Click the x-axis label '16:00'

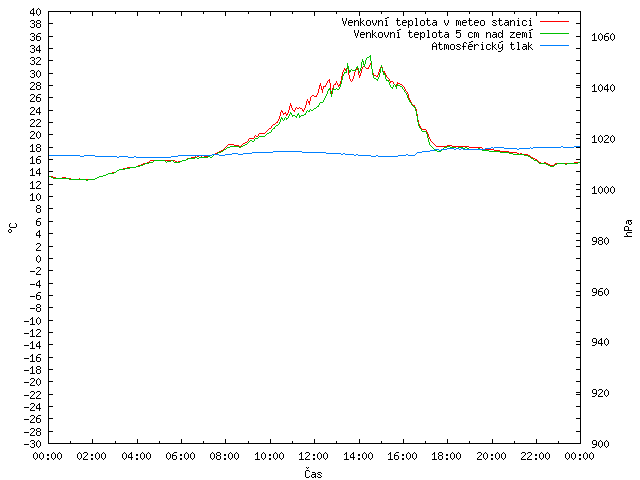pos(402,456)
